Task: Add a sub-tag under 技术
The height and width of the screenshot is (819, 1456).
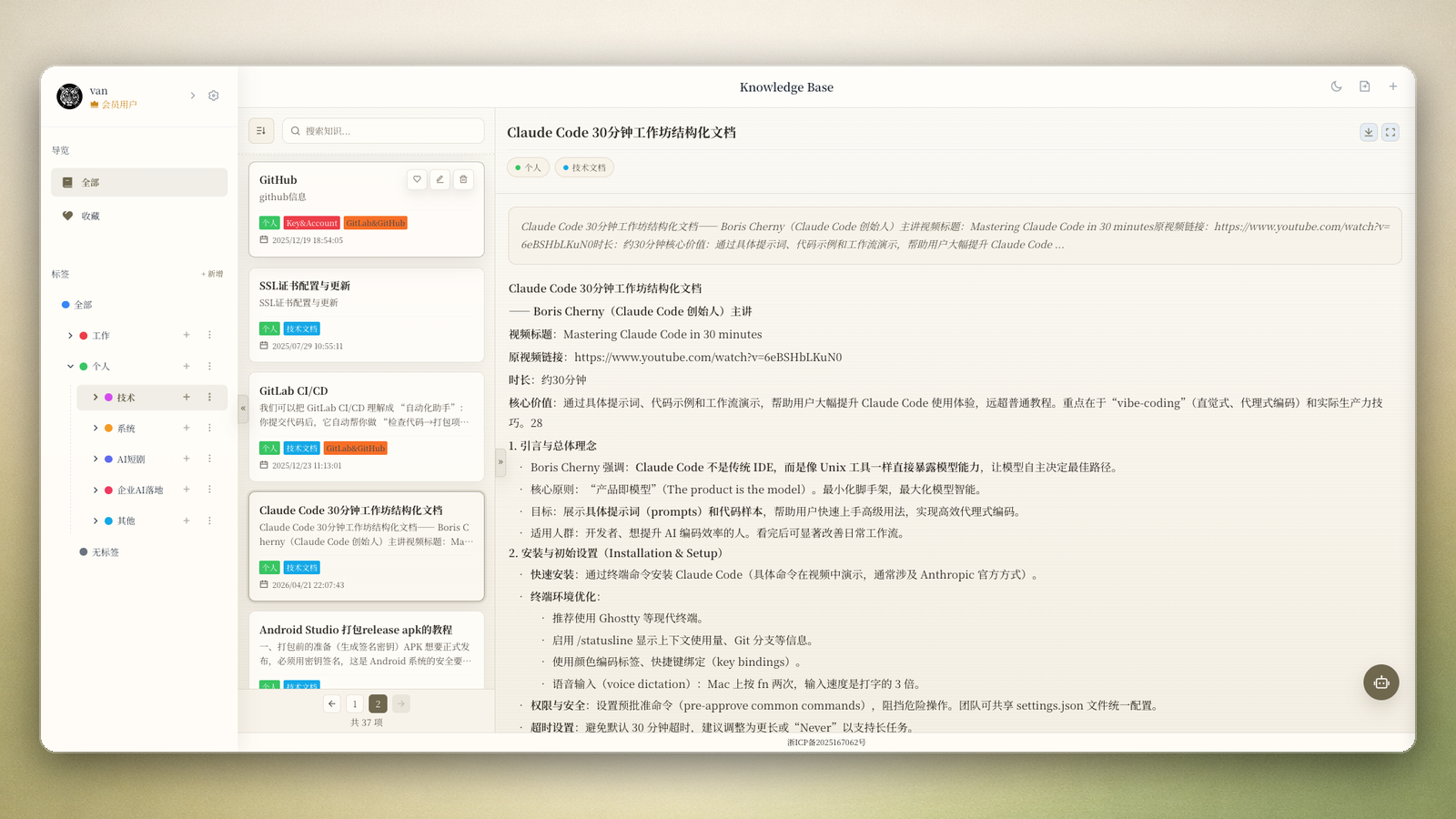Action: [187, 397]
